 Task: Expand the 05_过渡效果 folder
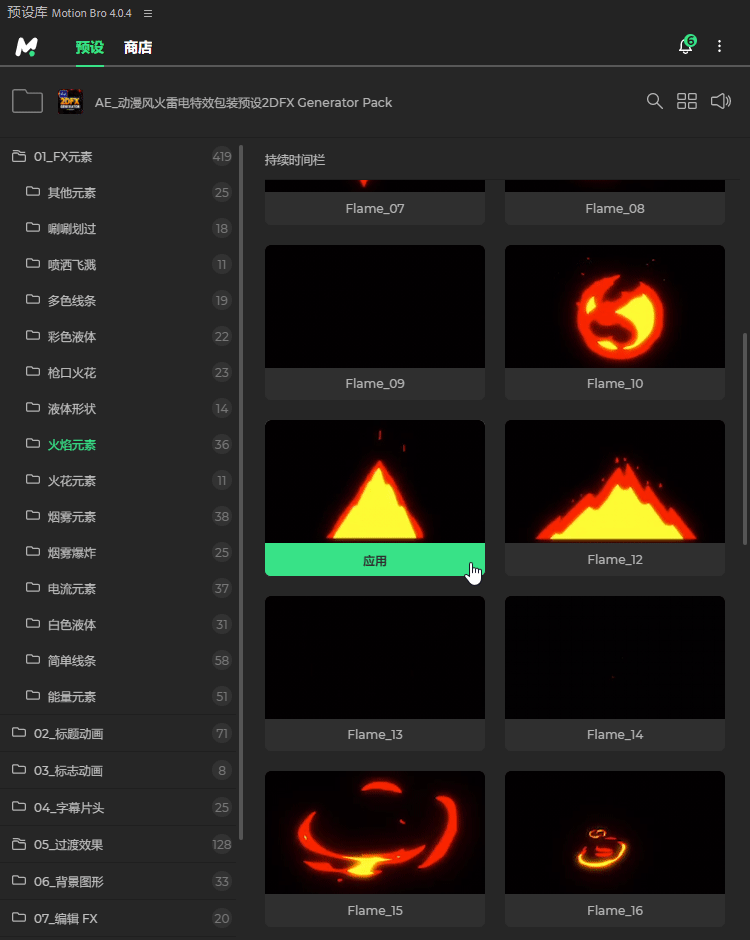[120, 845]
